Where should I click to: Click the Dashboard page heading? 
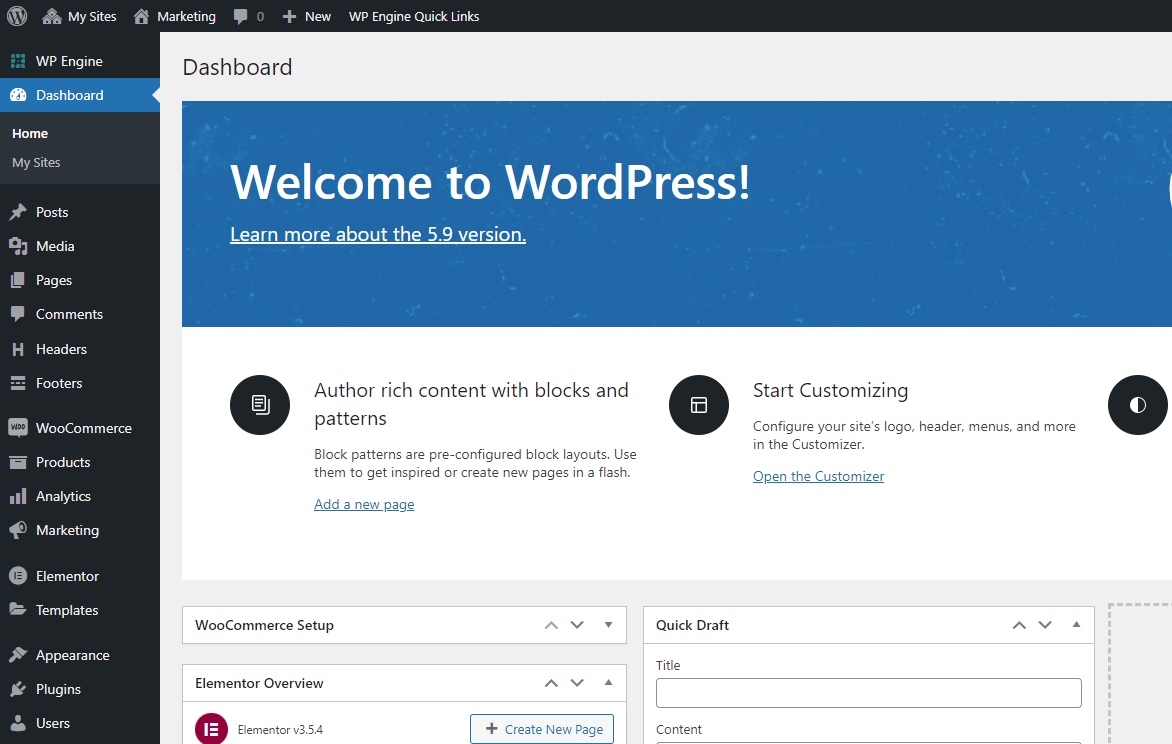238,67
